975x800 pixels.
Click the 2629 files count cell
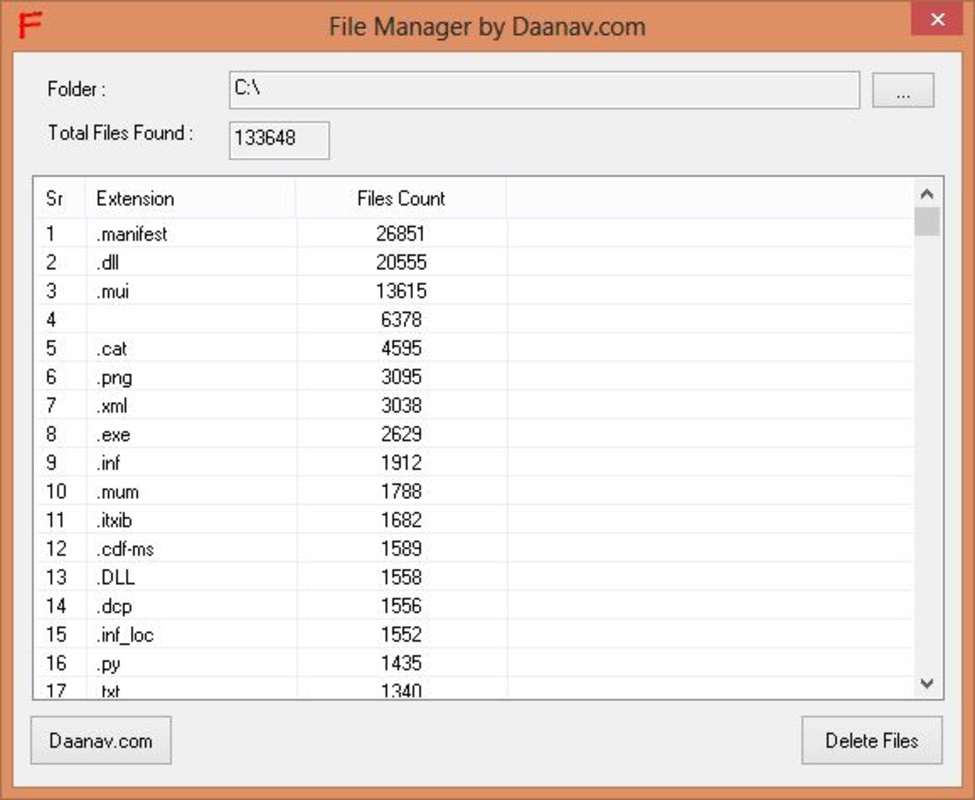(401, 434)
